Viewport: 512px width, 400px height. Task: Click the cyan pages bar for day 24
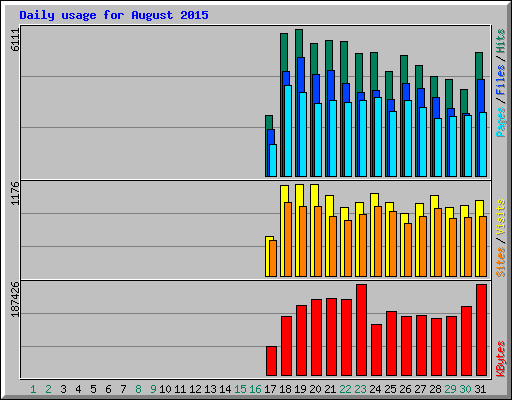(378, 137)
